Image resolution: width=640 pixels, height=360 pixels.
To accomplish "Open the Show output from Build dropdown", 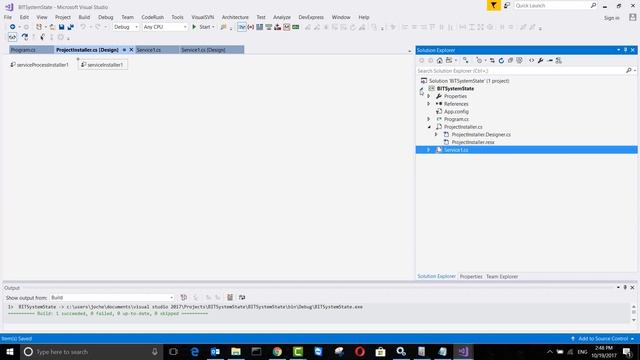I will click(x=112, y=298).
